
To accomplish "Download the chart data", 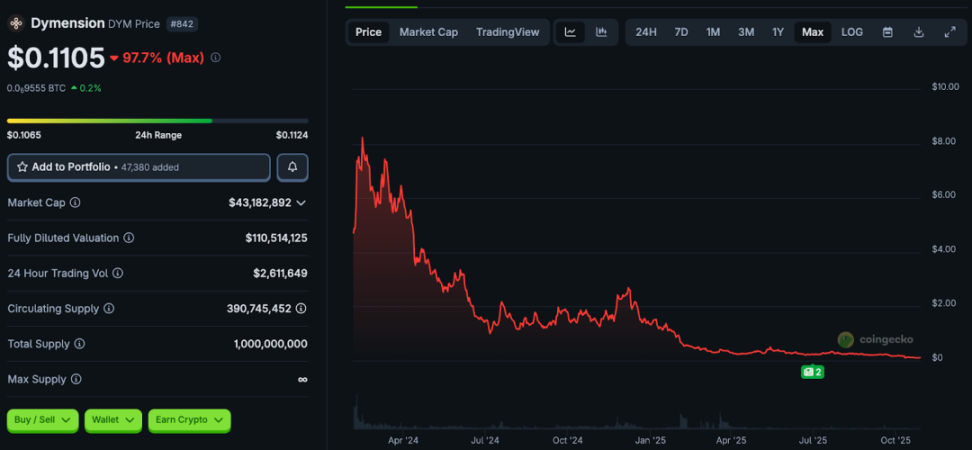I will [x=918, y=32].
